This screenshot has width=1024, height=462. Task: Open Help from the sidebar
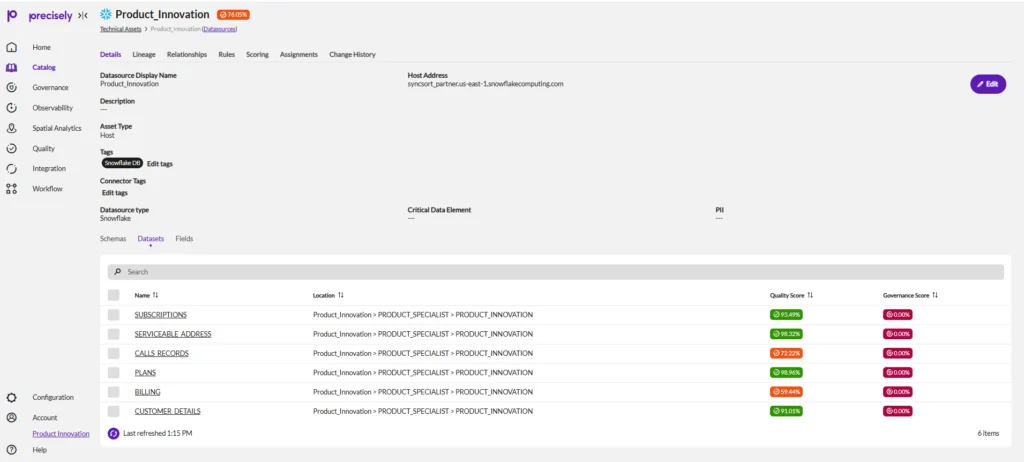[x=39, y=450]
